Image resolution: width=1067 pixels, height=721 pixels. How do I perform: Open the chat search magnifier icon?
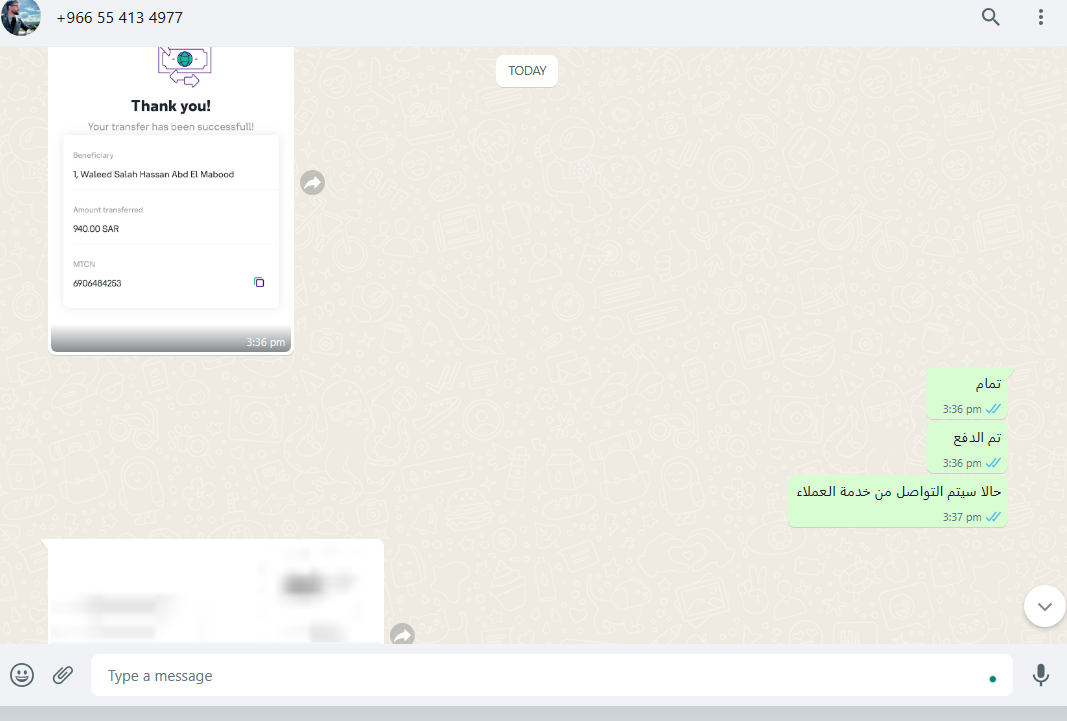pyautogui.click(x=990, y=17)
